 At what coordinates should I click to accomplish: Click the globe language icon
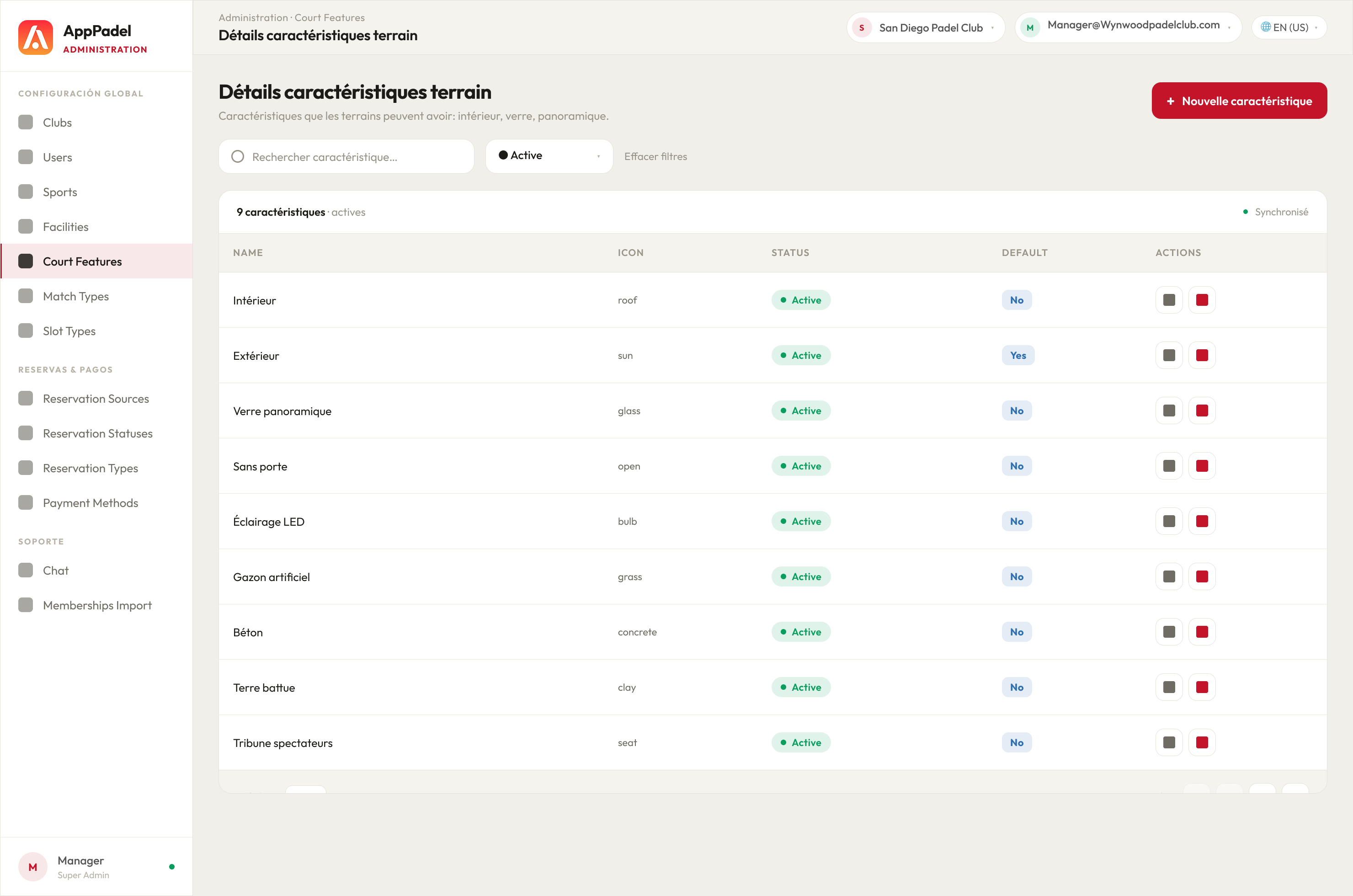pos(1266,27)
